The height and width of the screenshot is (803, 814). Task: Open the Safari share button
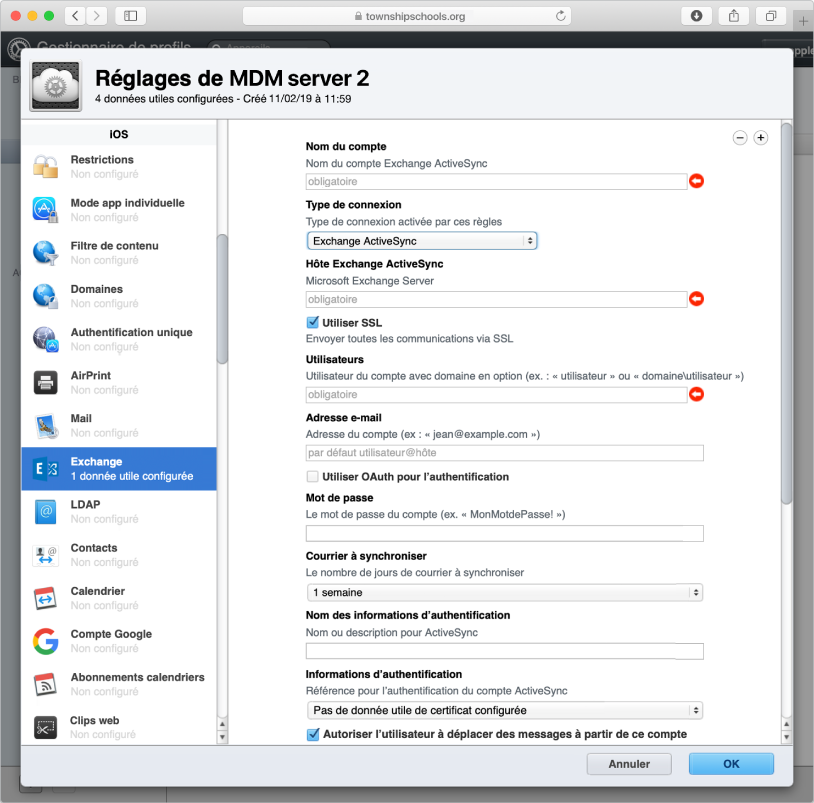point(734,16)
